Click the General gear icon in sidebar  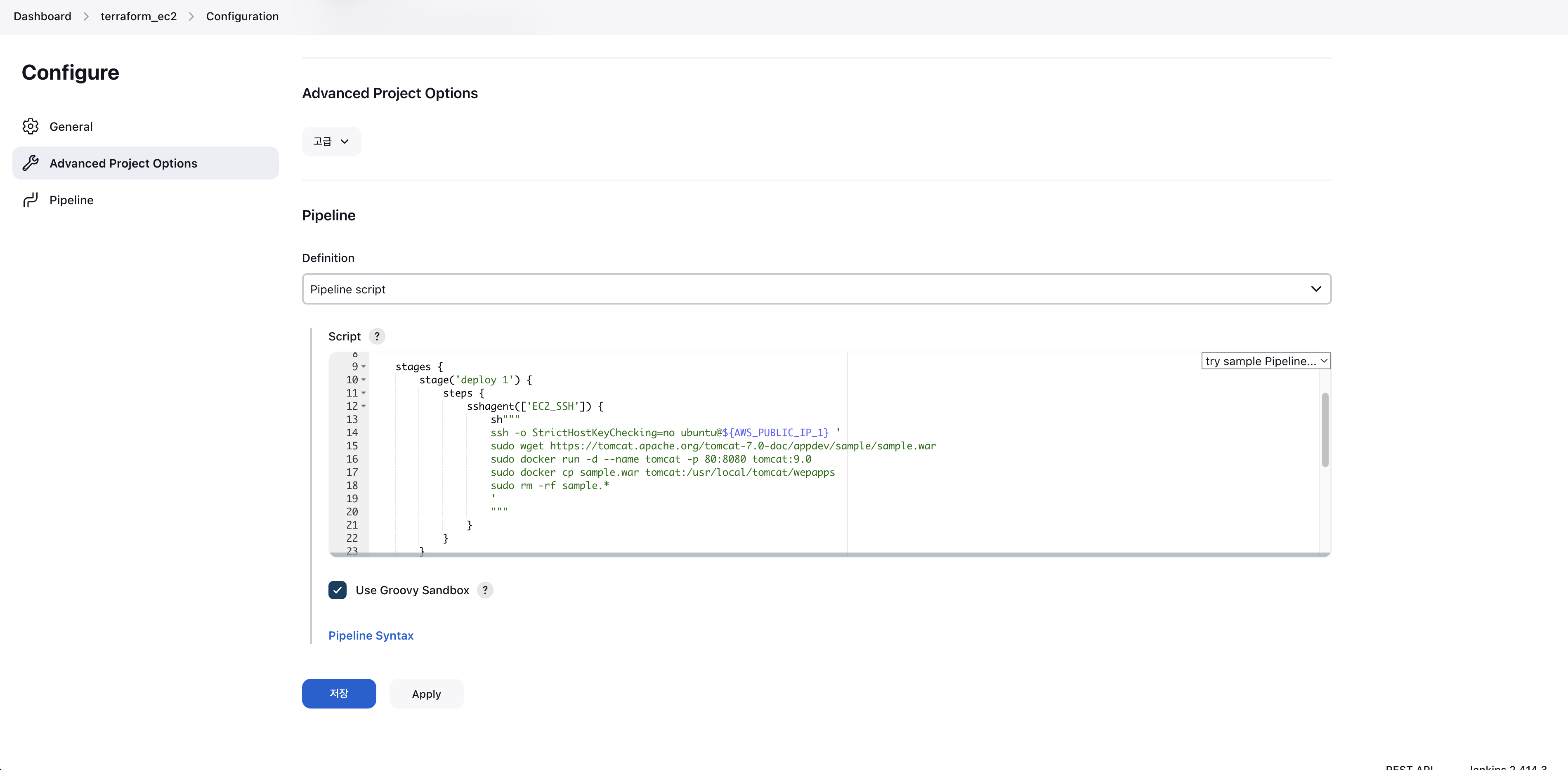(31, 126)
